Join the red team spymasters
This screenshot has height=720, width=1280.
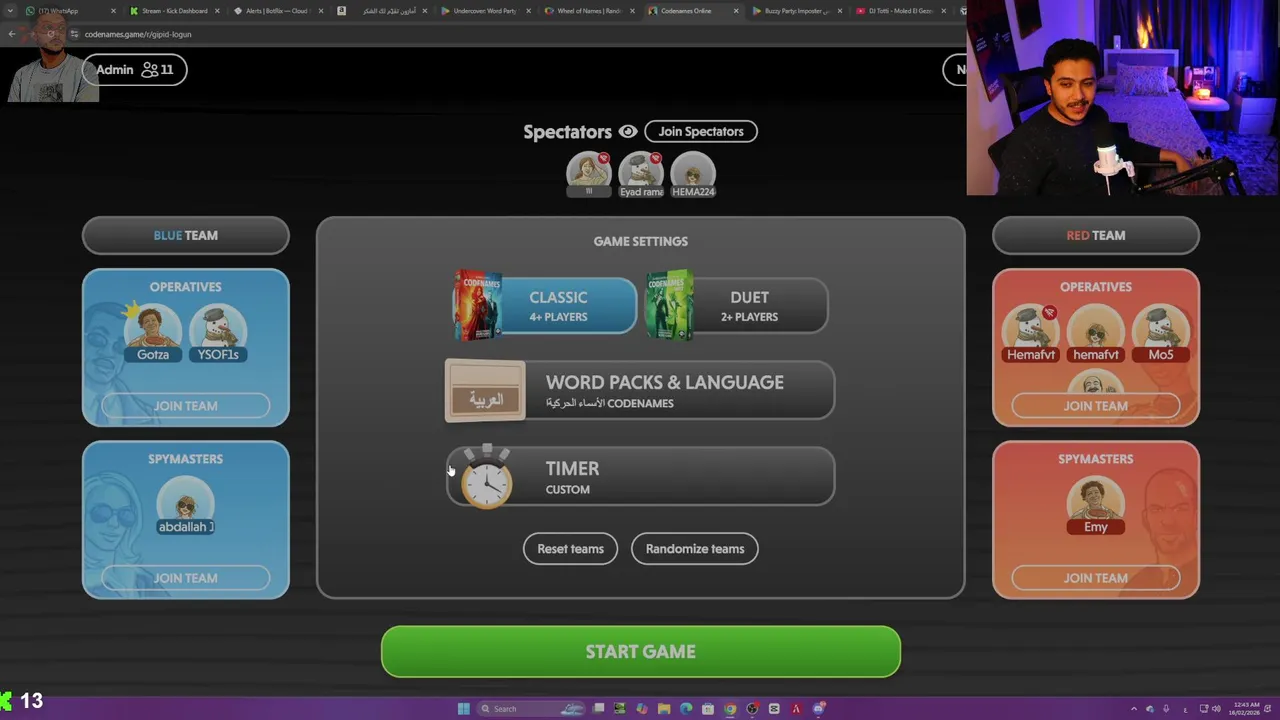(x=1096, y=578)
